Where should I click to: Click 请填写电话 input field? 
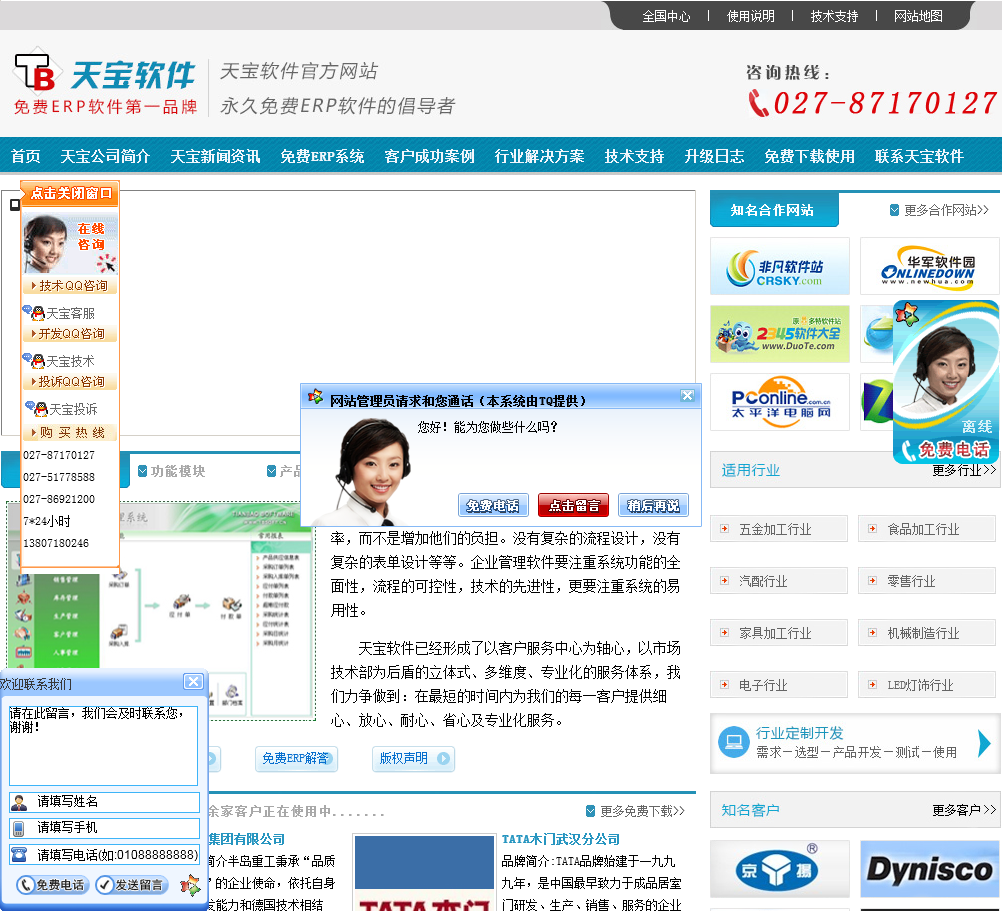tap(105, 855)
